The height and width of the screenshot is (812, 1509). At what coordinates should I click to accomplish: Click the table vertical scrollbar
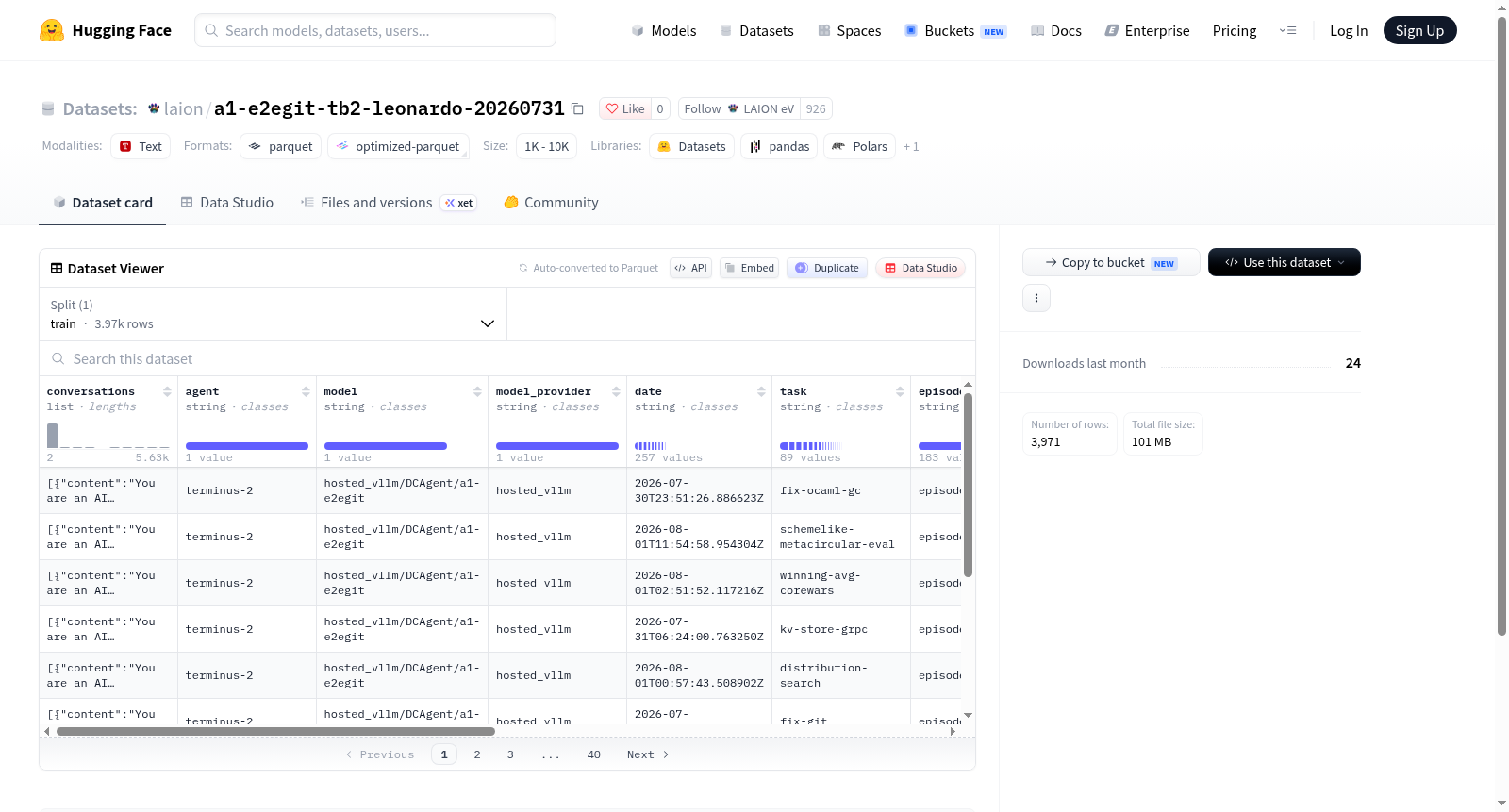(x=968, y=485)
